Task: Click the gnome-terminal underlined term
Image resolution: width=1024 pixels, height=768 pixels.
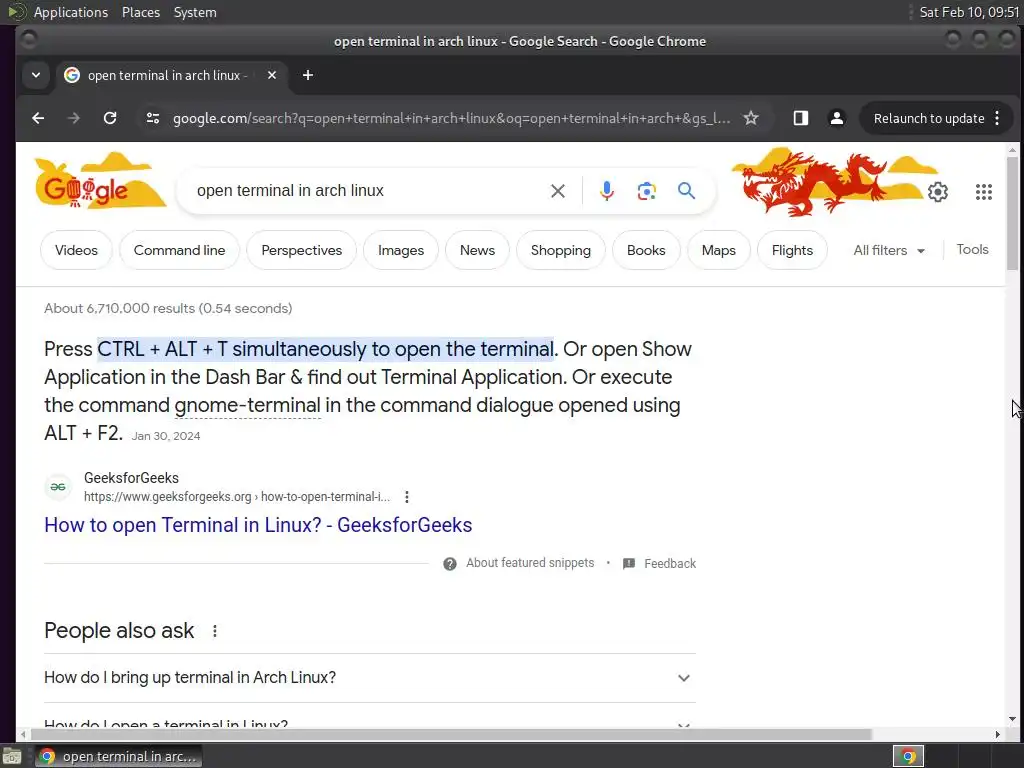Action: pyautogui.click(x=248, y=406)
